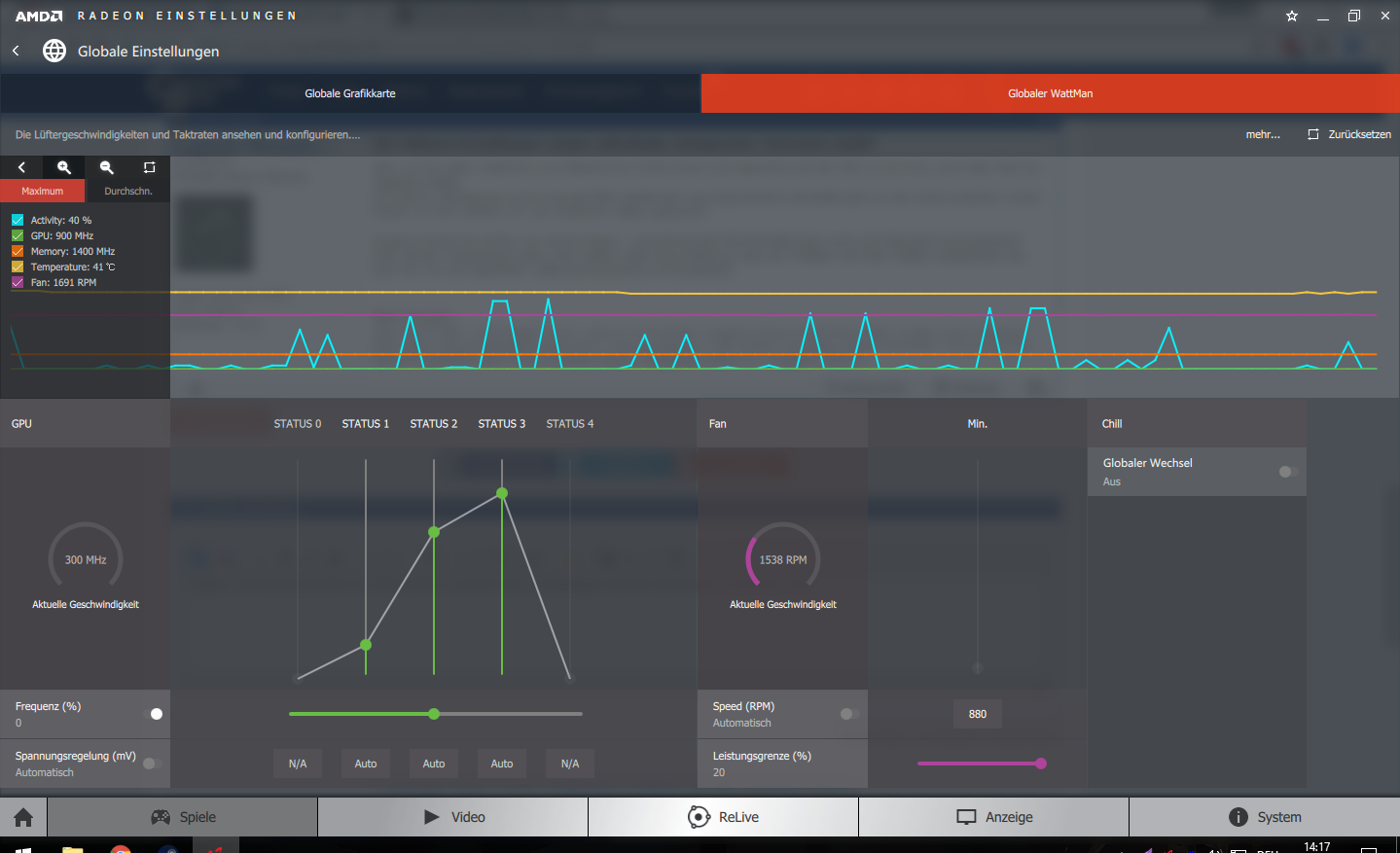Click the STATUS 1 column header
This screenshot has height=853, width=1400.
pos(366,424)
